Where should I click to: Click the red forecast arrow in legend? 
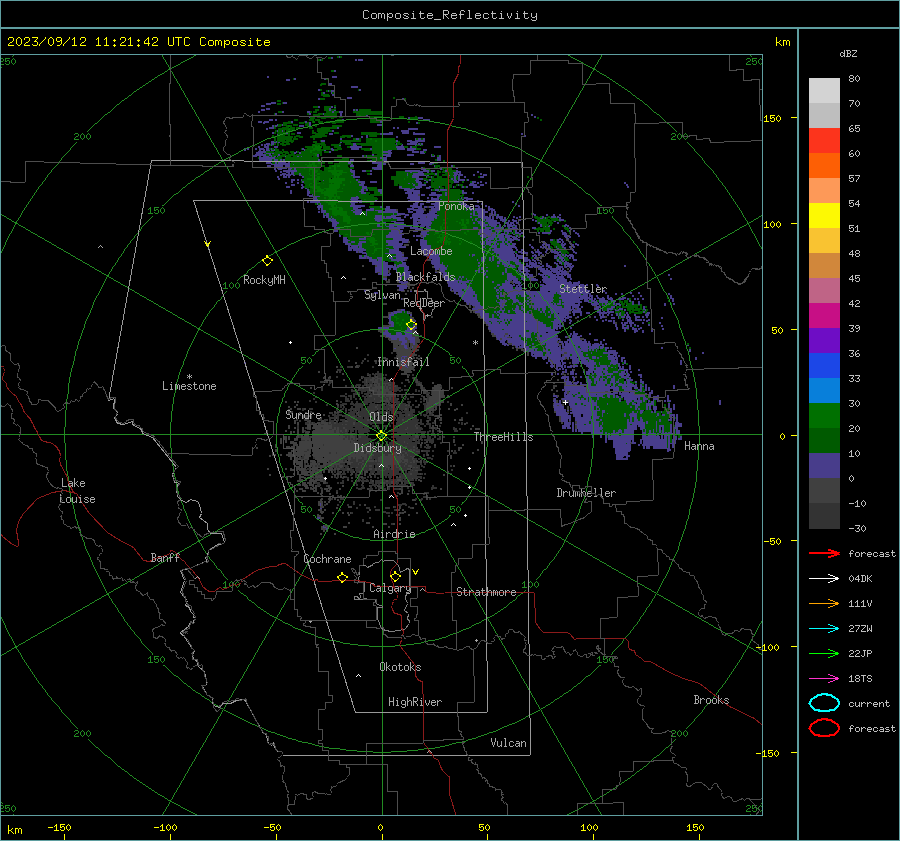pyautogui.click(x=824, y=553)
